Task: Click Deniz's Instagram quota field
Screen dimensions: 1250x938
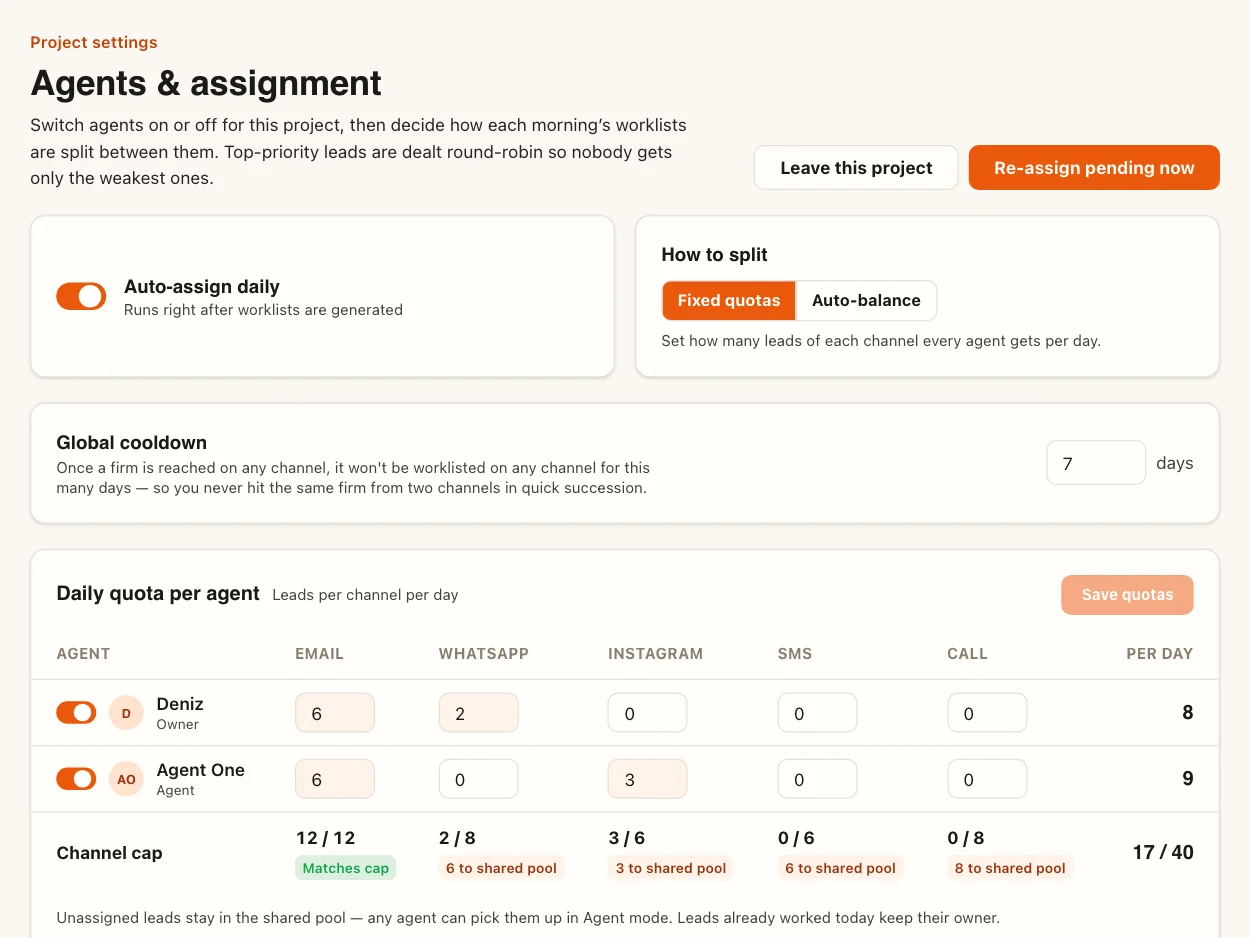Action: (648, 713)
